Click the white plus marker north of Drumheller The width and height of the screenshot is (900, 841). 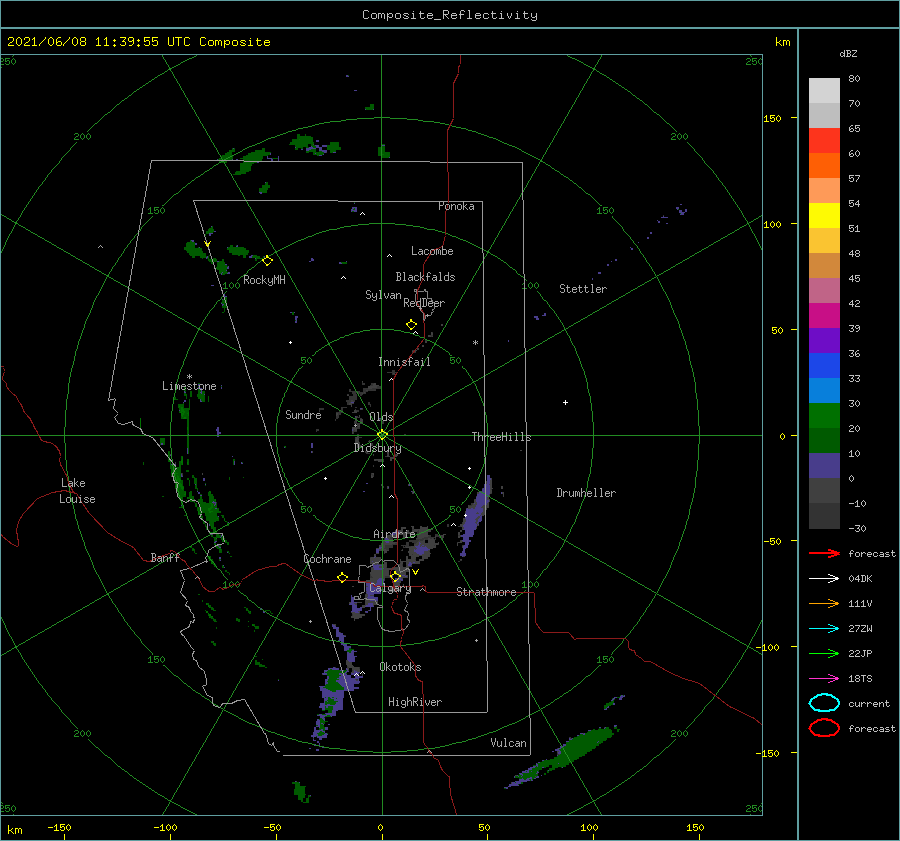tap(565, 402)
